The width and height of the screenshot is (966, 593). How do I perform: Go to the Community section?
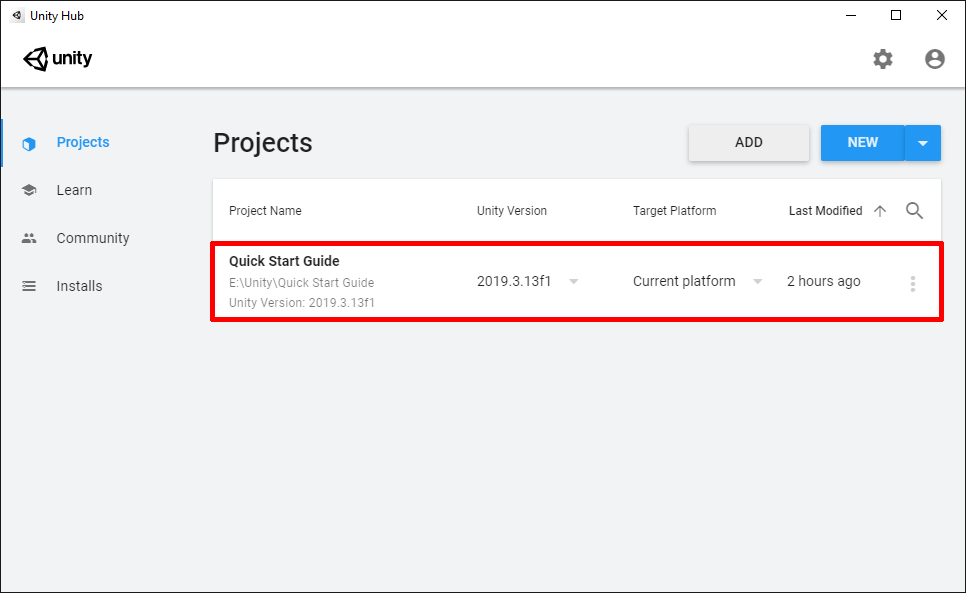click(x=92, y=238)
